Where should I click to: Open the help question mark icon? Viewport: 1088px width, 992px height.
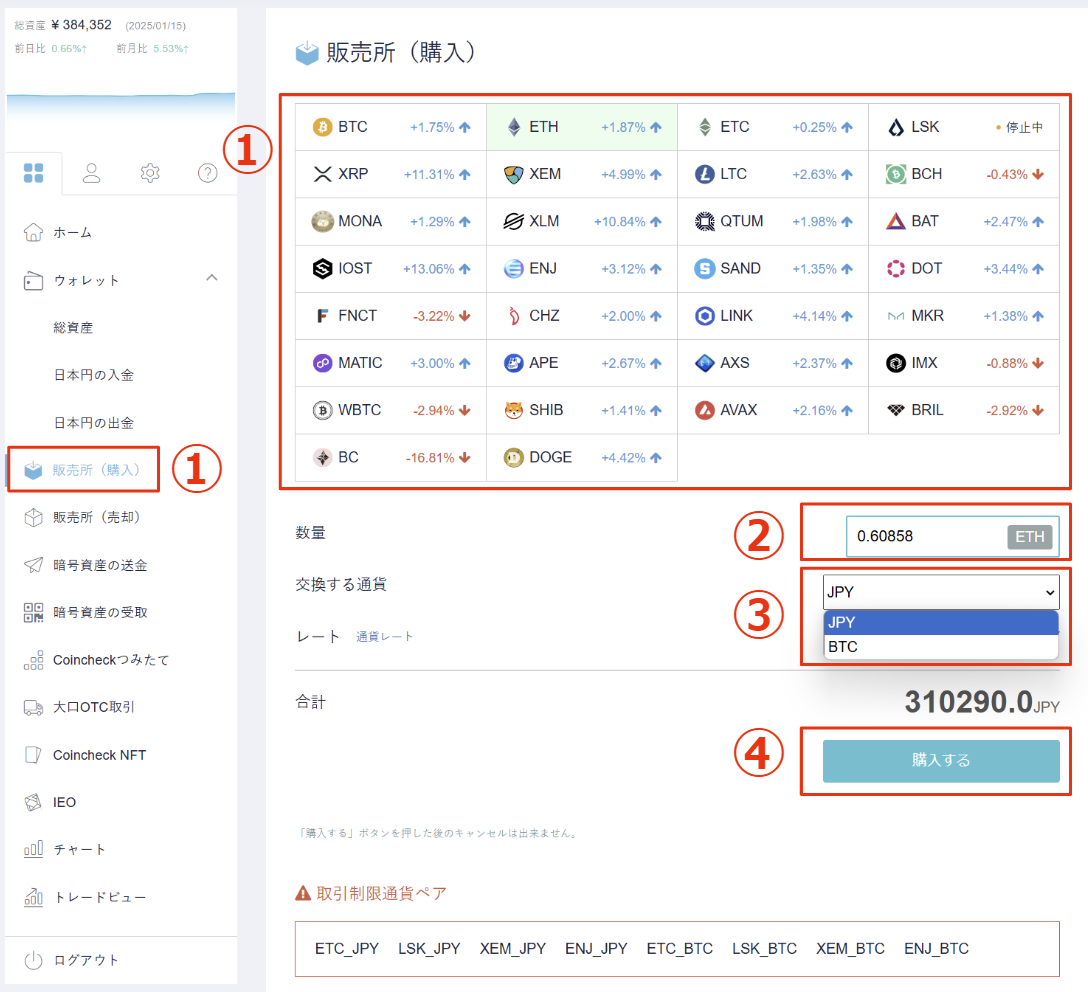[207, 173]
